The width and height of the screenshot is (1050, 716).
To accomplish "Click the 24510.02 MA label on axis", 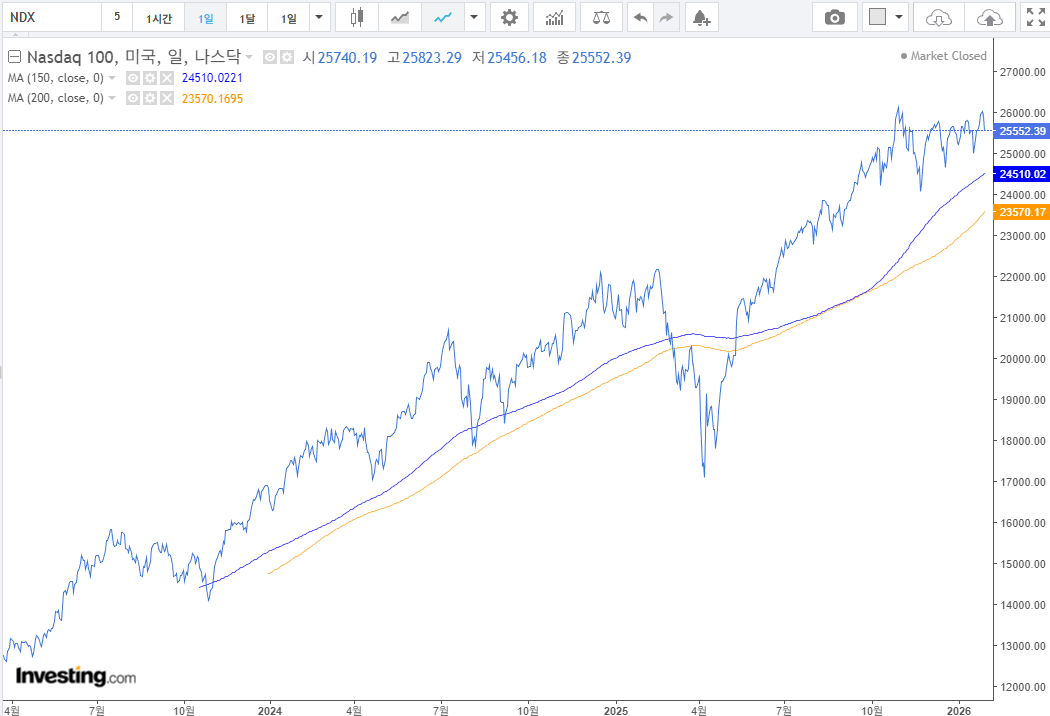I will [1022, 174].
